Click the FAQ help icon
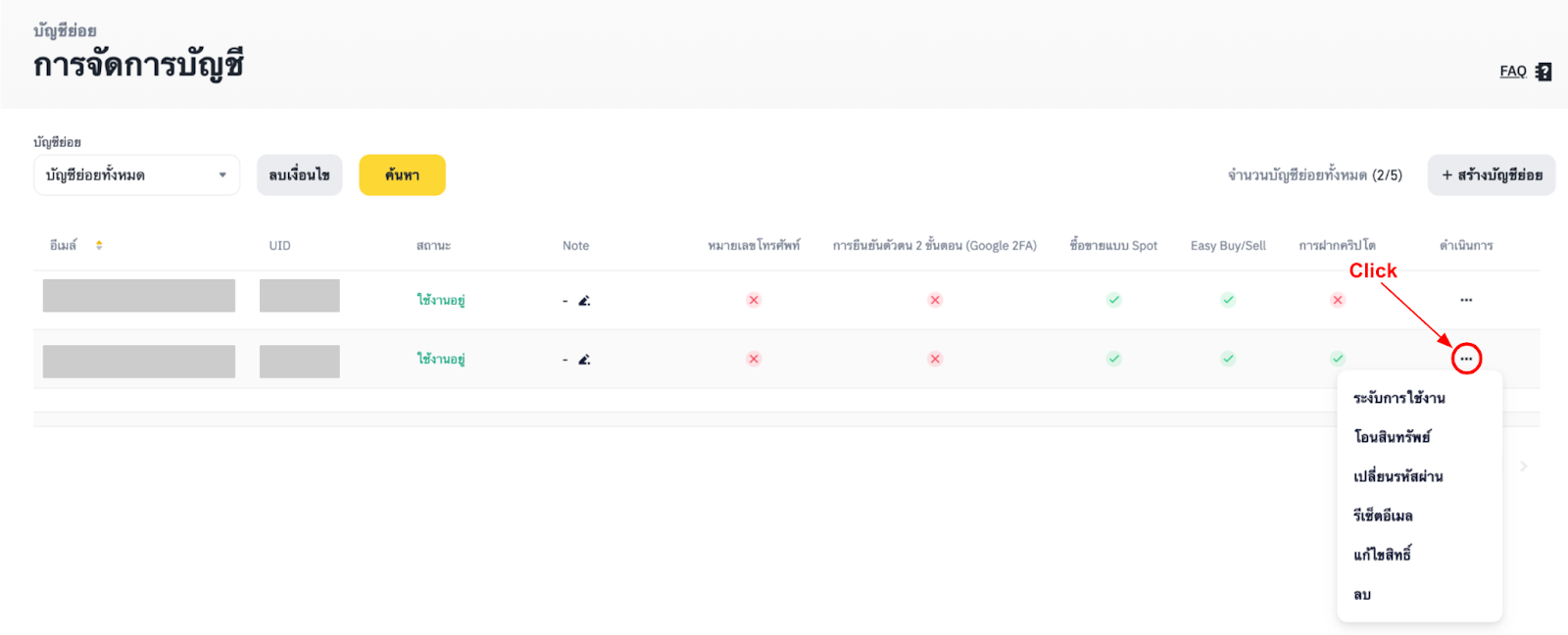 1543,72
